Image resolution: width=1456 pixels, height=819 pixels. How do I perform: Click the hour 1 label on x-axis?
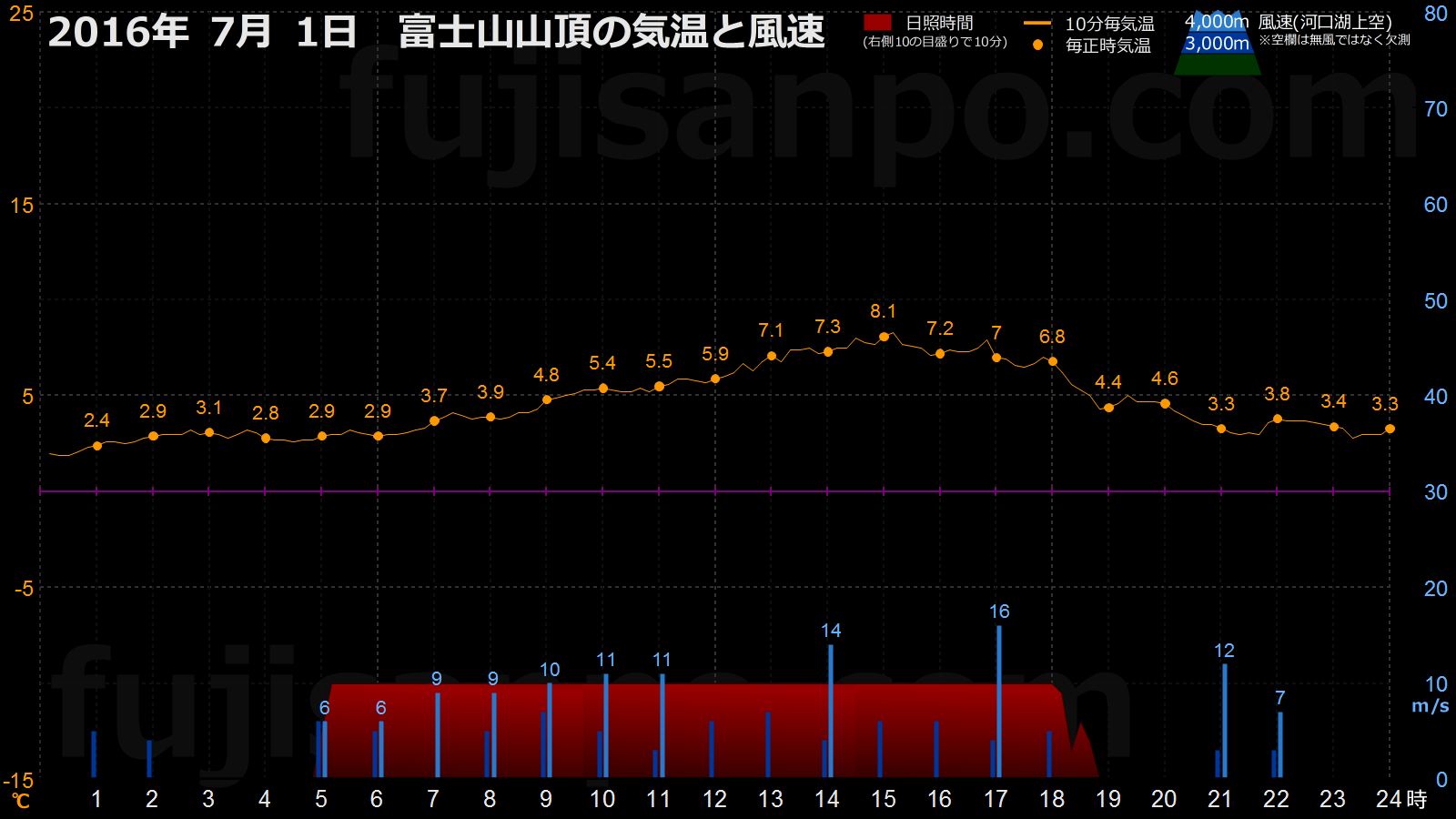point(96,799)
